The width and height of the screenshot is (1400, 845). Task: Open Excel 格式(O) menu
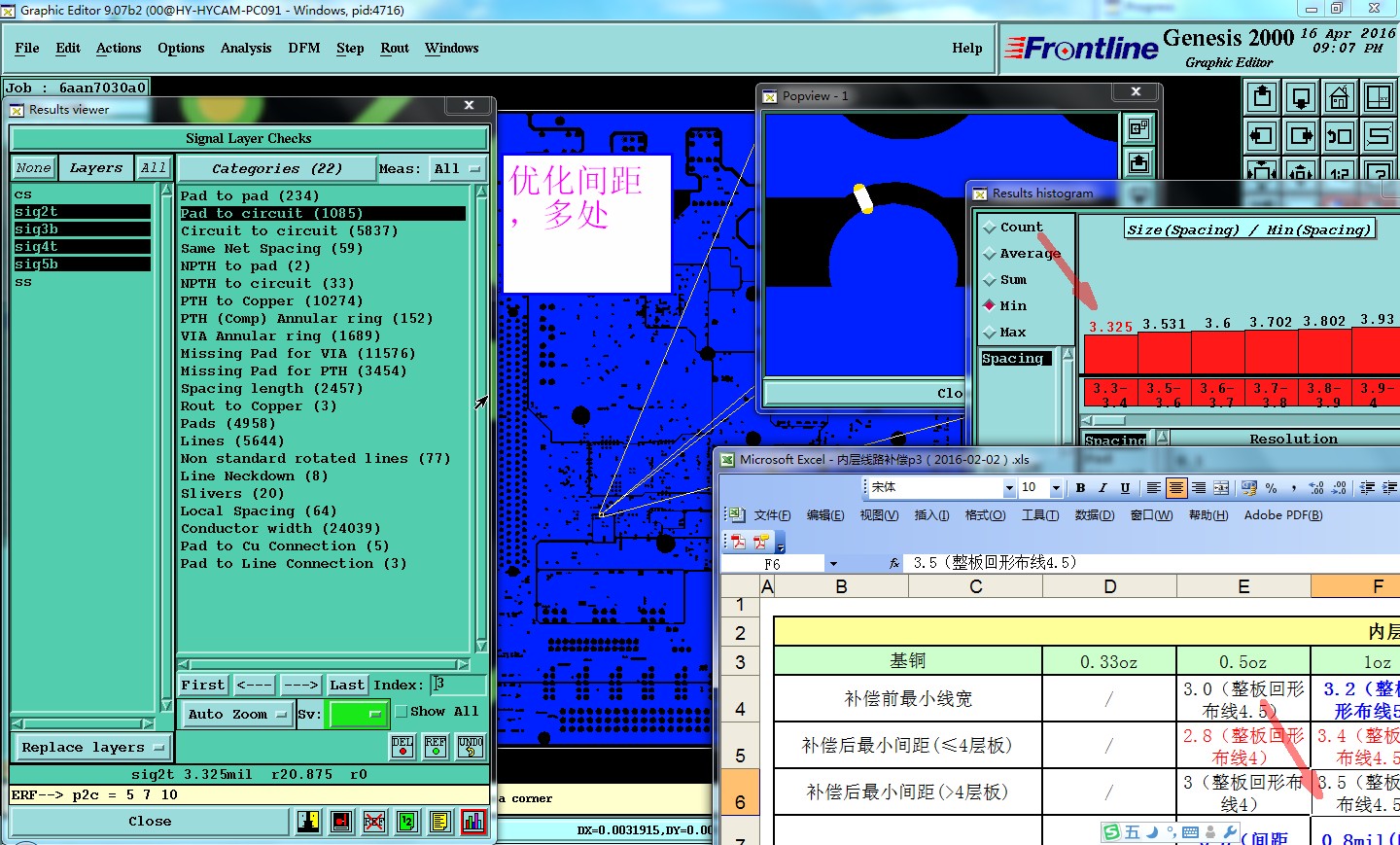pos(985,515)
